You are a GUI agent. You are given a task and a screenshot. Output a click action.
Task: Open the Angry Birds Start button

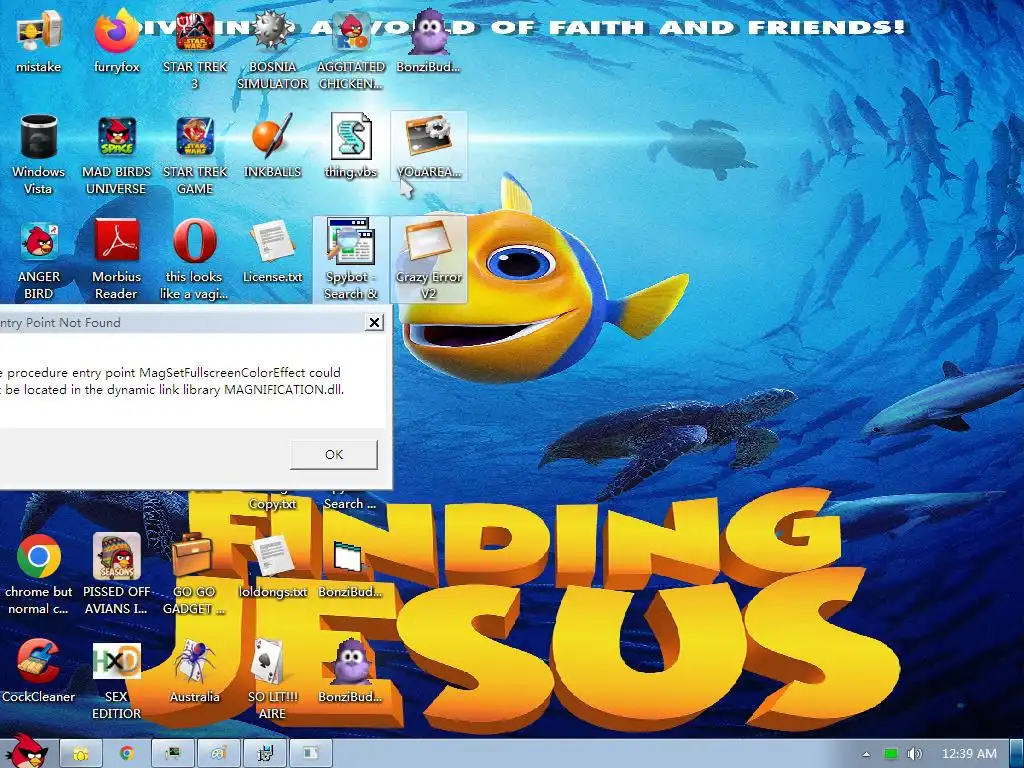(25, 752)
